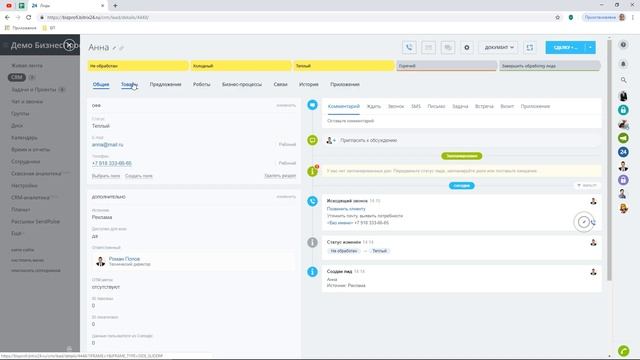
Task: Click the green chat icon on the timeline
Action: click(x=312, y=140)
